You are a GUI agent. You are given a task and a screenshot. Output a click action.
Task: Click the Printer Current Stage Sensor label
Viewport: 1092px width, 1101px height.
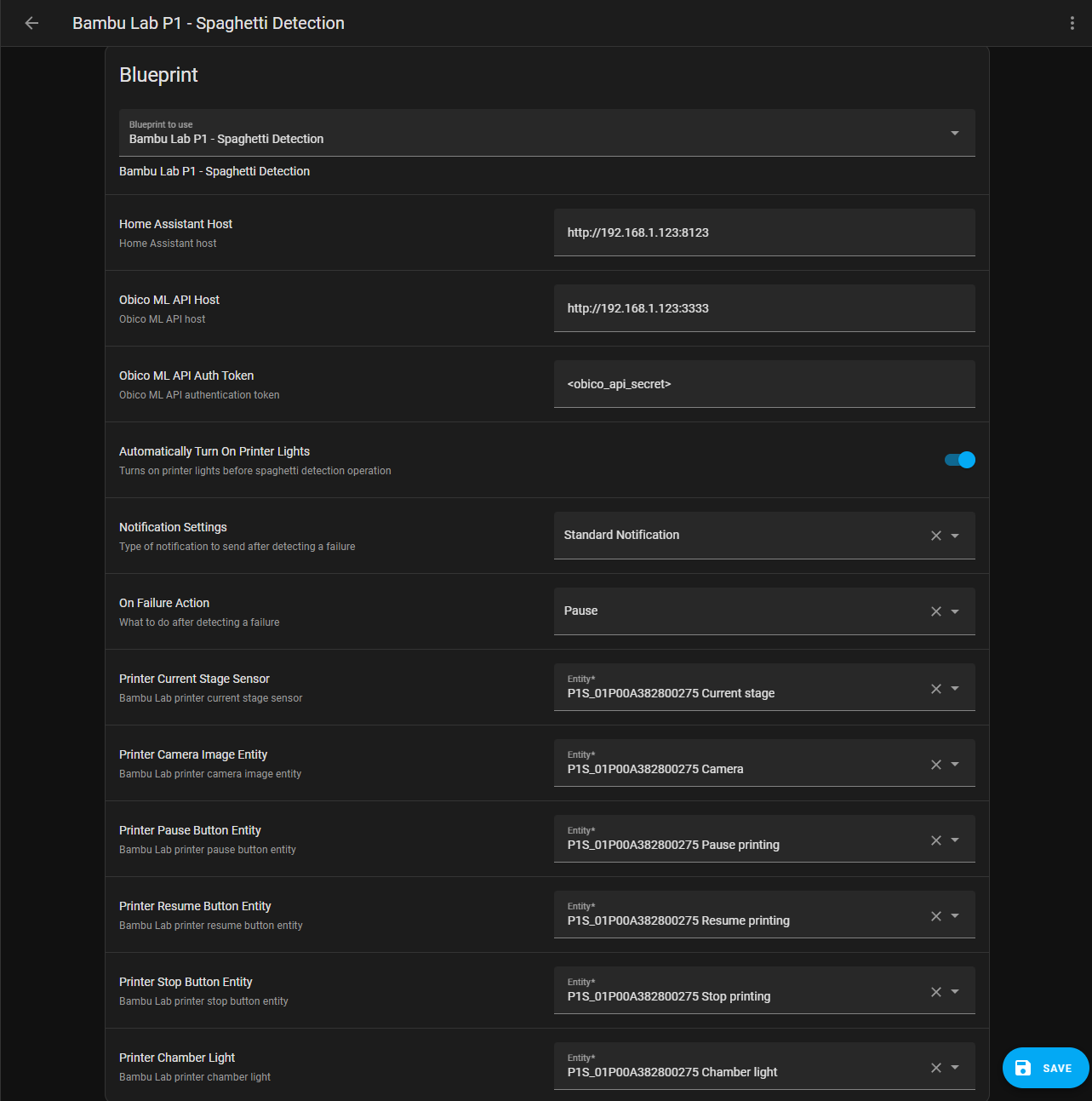(194, 679)
